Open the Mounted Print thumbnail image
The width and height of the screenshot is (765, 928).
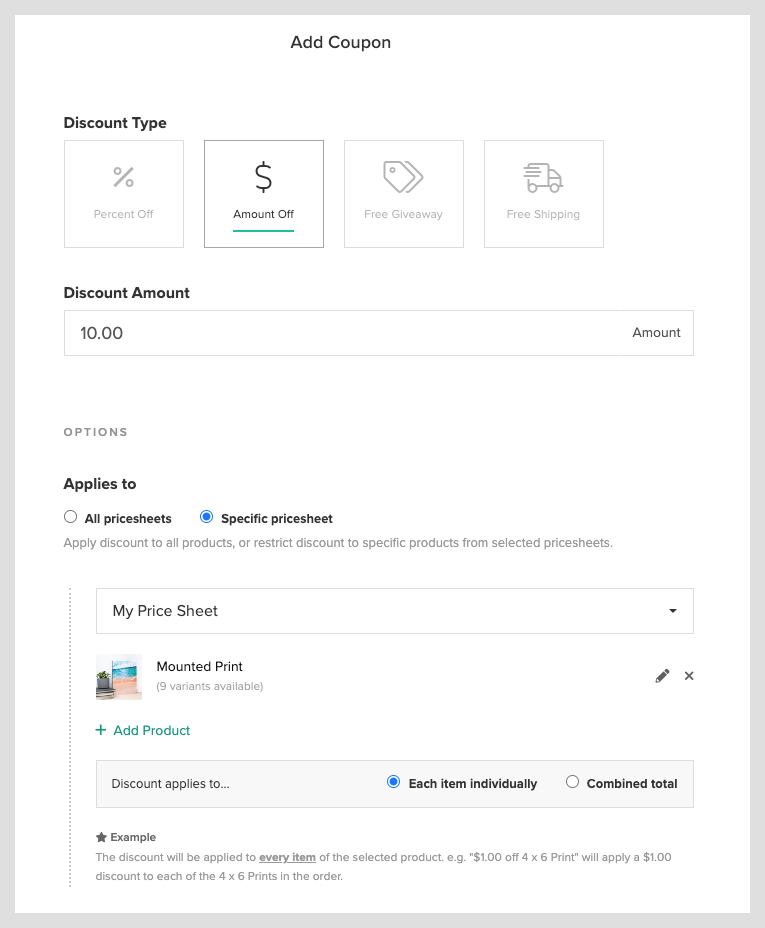point(119,677)
